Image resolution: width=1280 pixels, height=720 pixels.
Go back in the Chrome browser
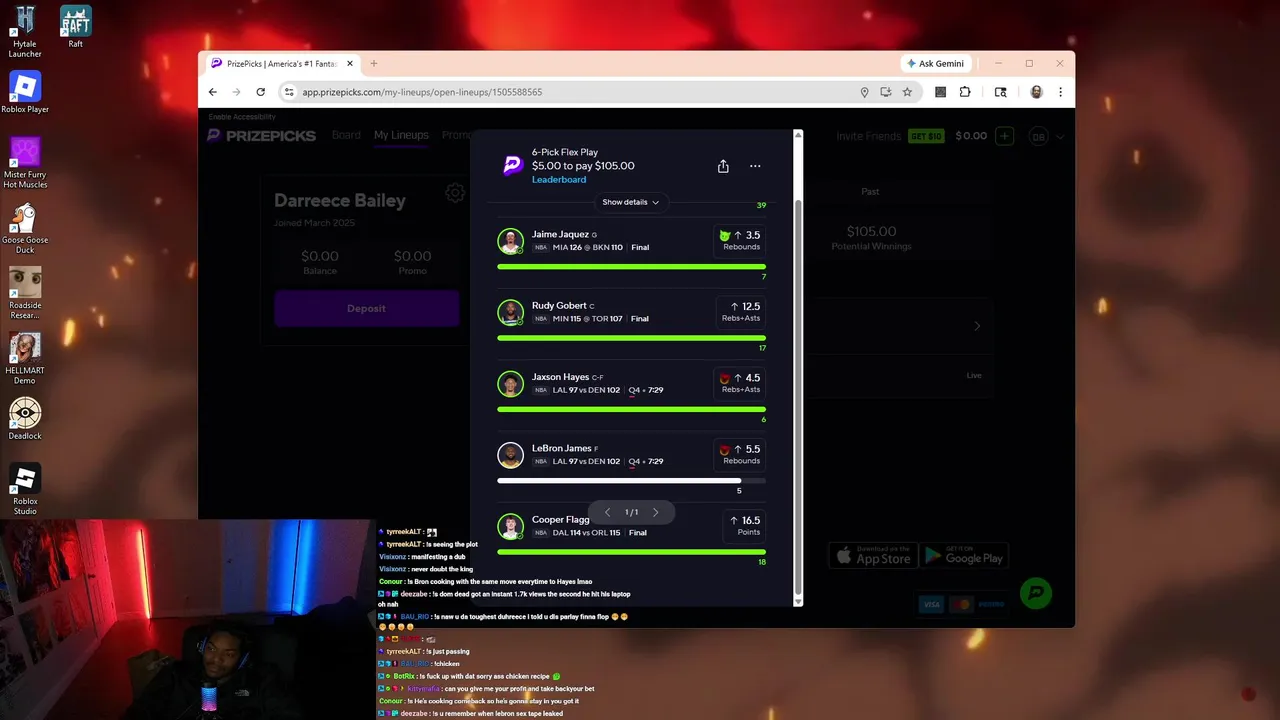click(213, 92)
